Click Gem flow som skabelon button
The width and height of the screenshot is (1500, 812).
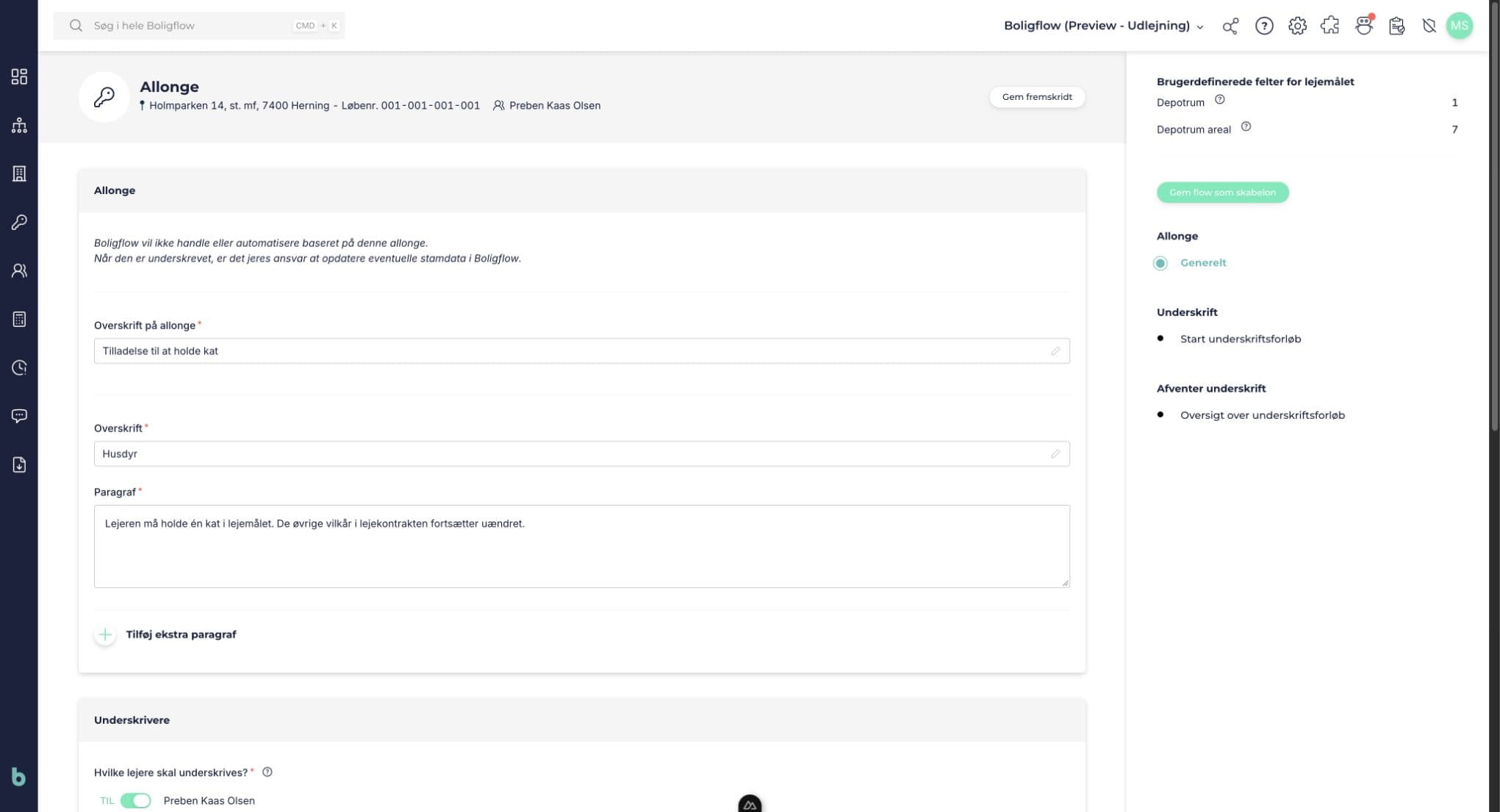(x=1222, y=193)
